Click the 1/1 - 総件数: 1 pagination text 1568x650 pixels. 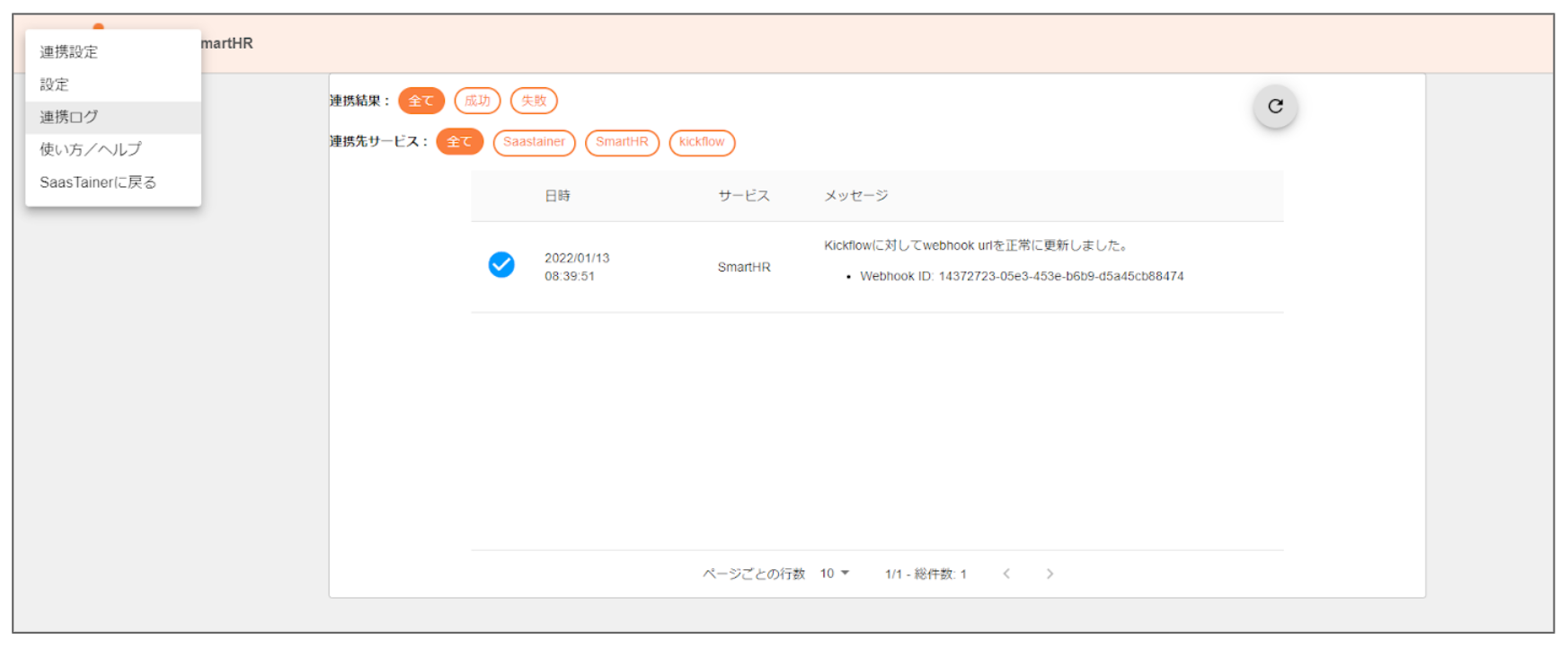[x=926, y=574]
